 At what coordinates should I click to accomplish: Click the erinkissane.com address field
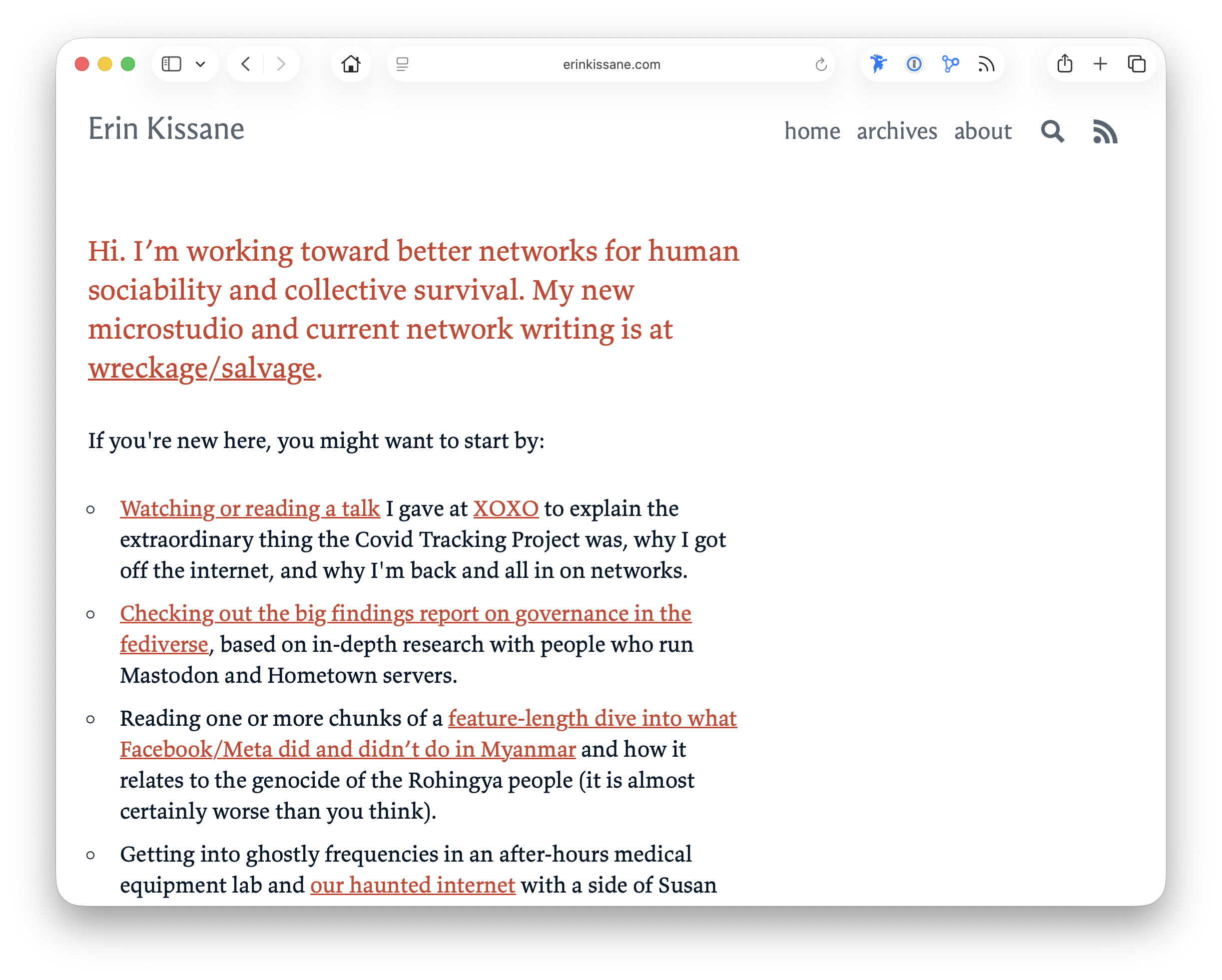(x=611, y=64)
